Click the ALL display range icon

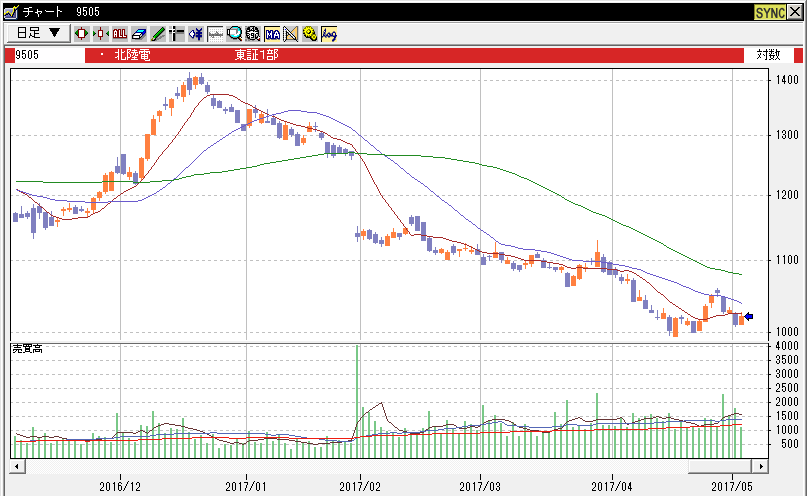click(120, 33)
